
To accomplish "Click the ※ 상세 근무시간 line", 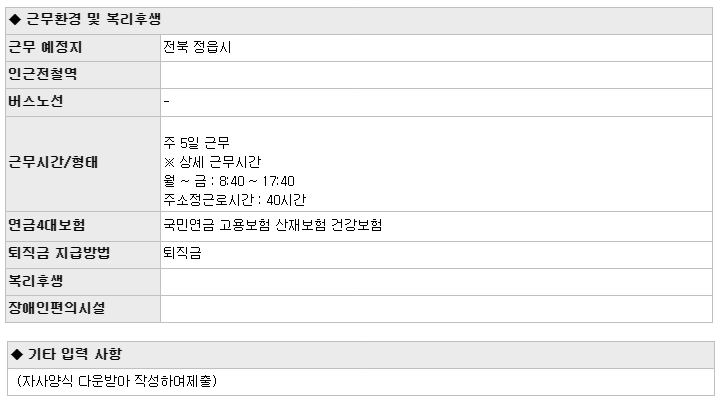I will [212, 162].
